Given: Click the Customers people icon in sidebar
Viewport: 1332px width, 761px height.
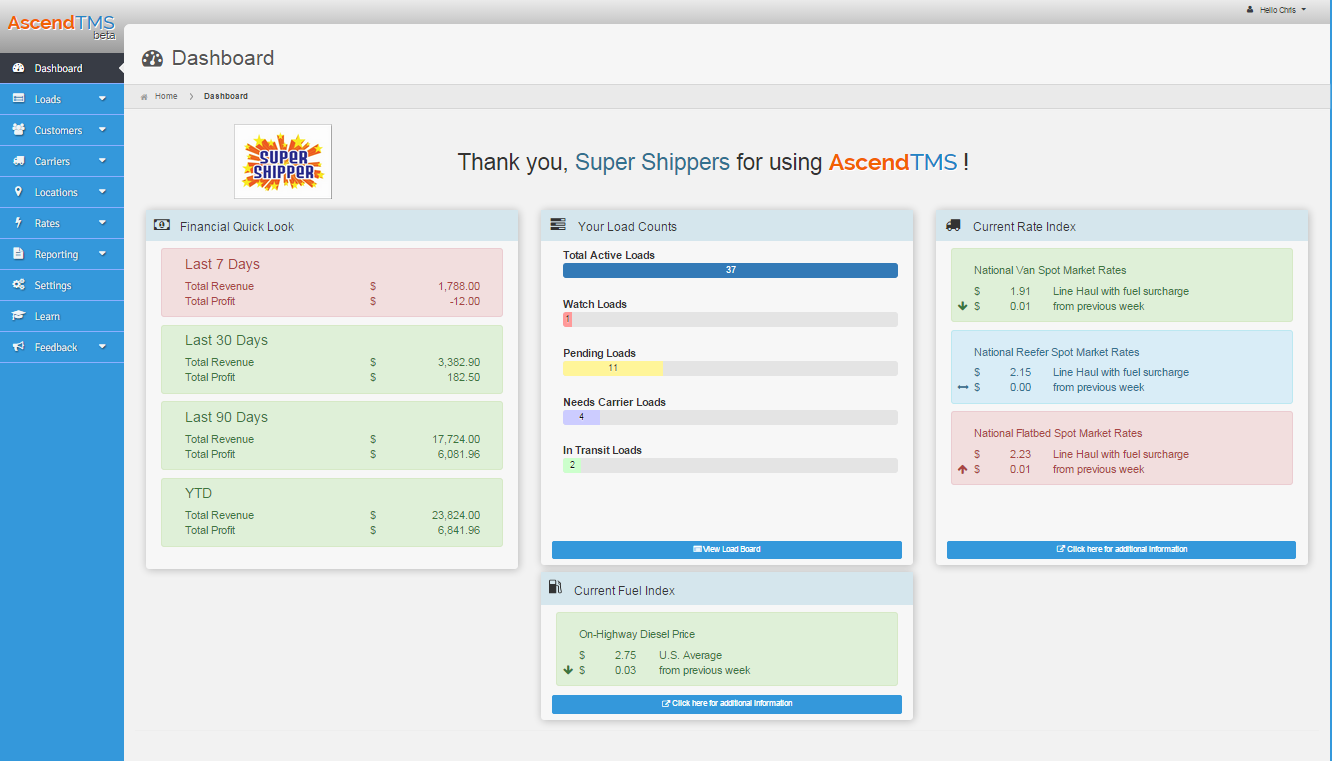Looking at the screenshot, I should click(x=18, y=130).
